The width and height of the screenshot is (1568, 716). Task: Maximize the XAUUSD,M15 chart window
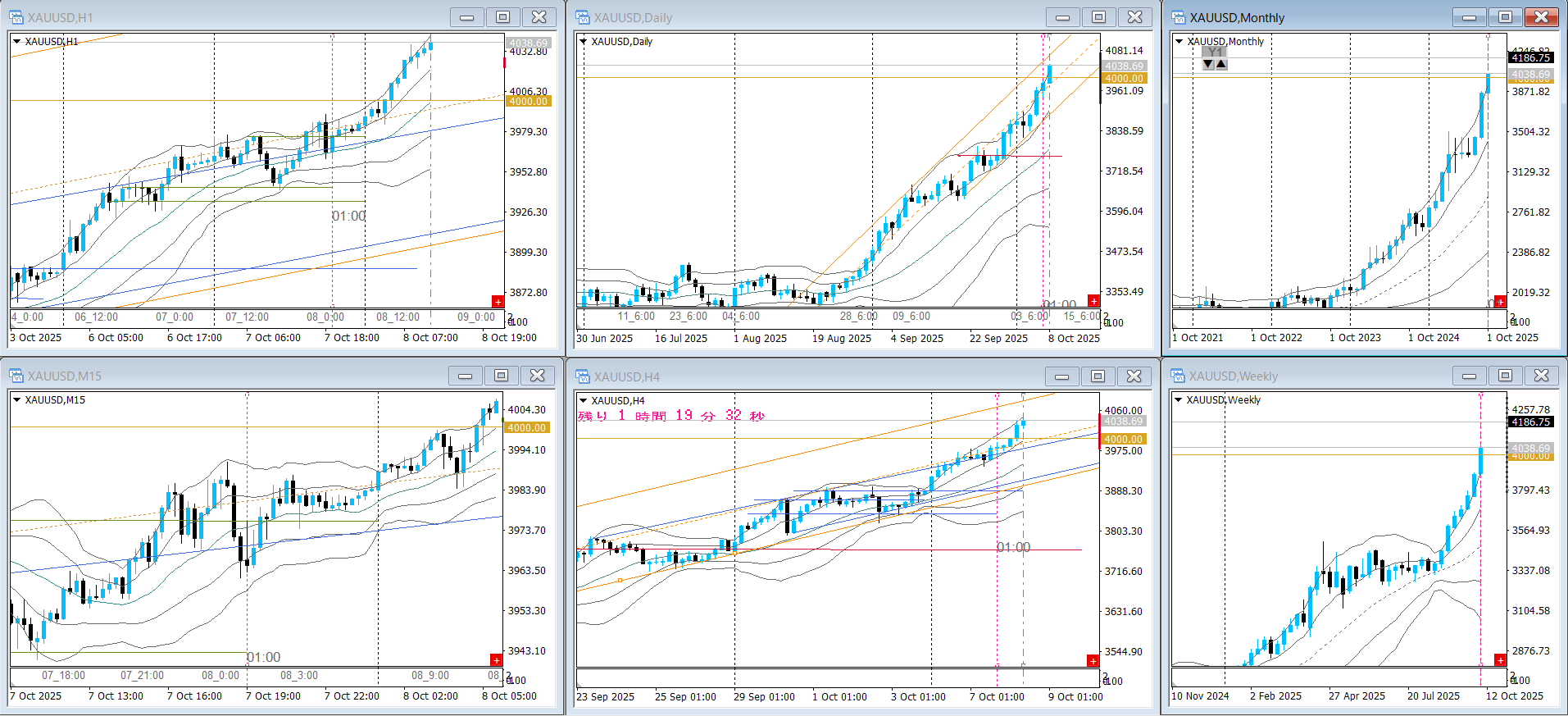tap(501, 376)
